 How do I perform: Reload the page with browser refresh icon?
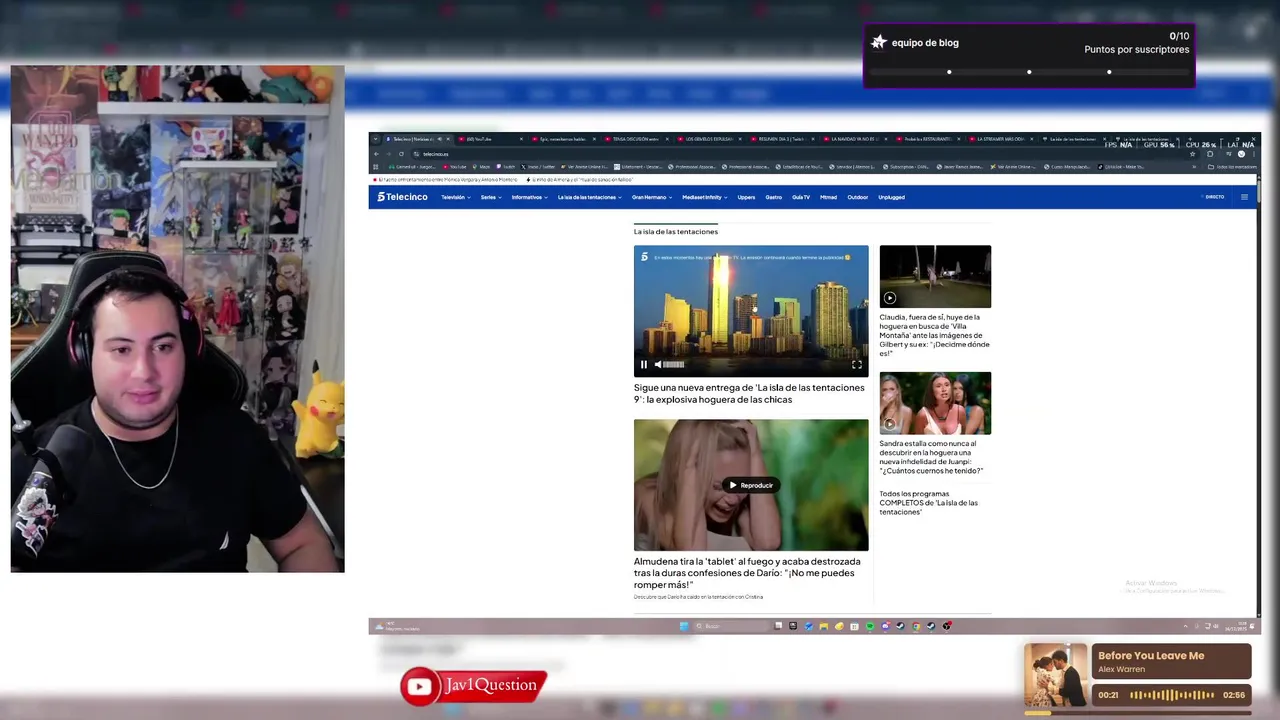401,154
